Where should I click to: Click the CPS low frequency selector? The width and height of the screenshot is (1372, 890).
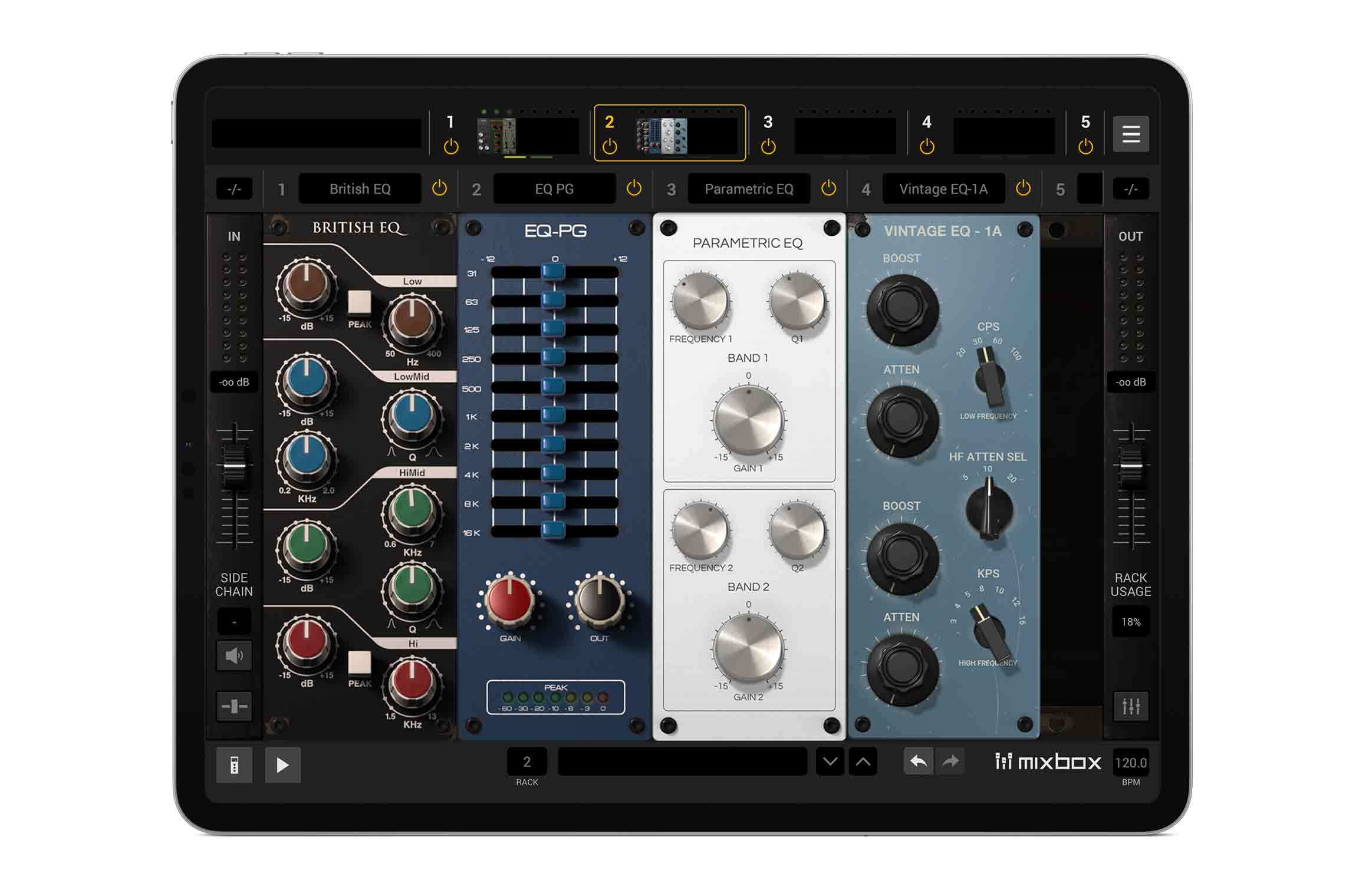989,377
